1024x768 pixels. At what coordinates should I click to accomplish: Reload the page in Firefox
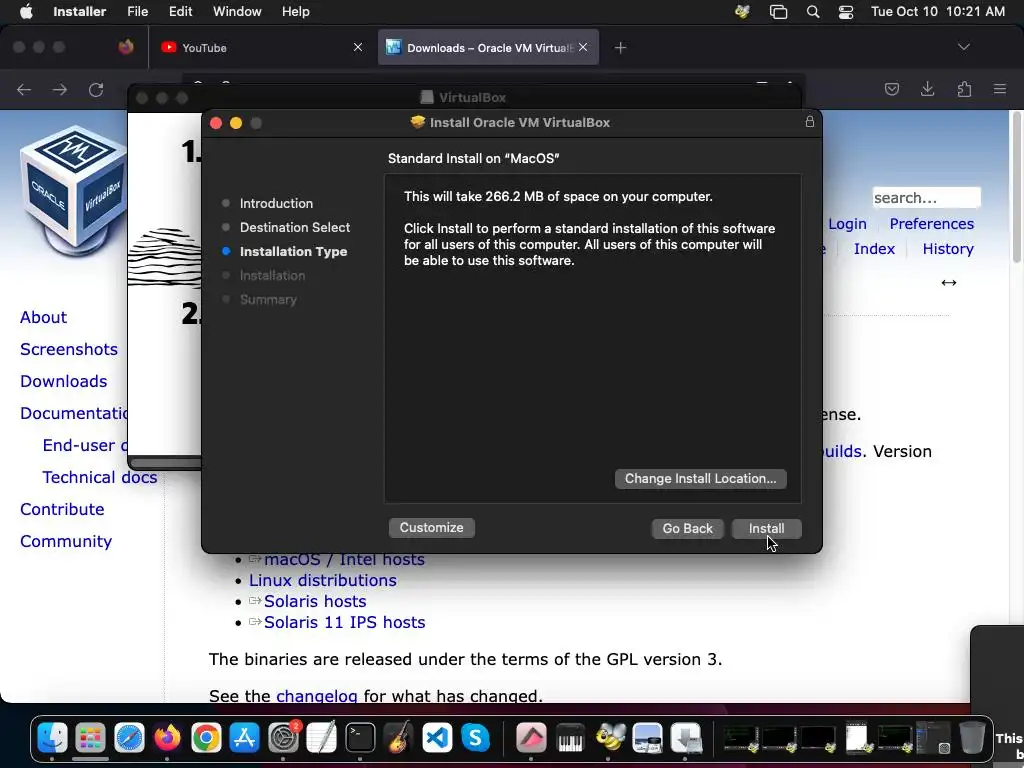(x=96, y=89)
